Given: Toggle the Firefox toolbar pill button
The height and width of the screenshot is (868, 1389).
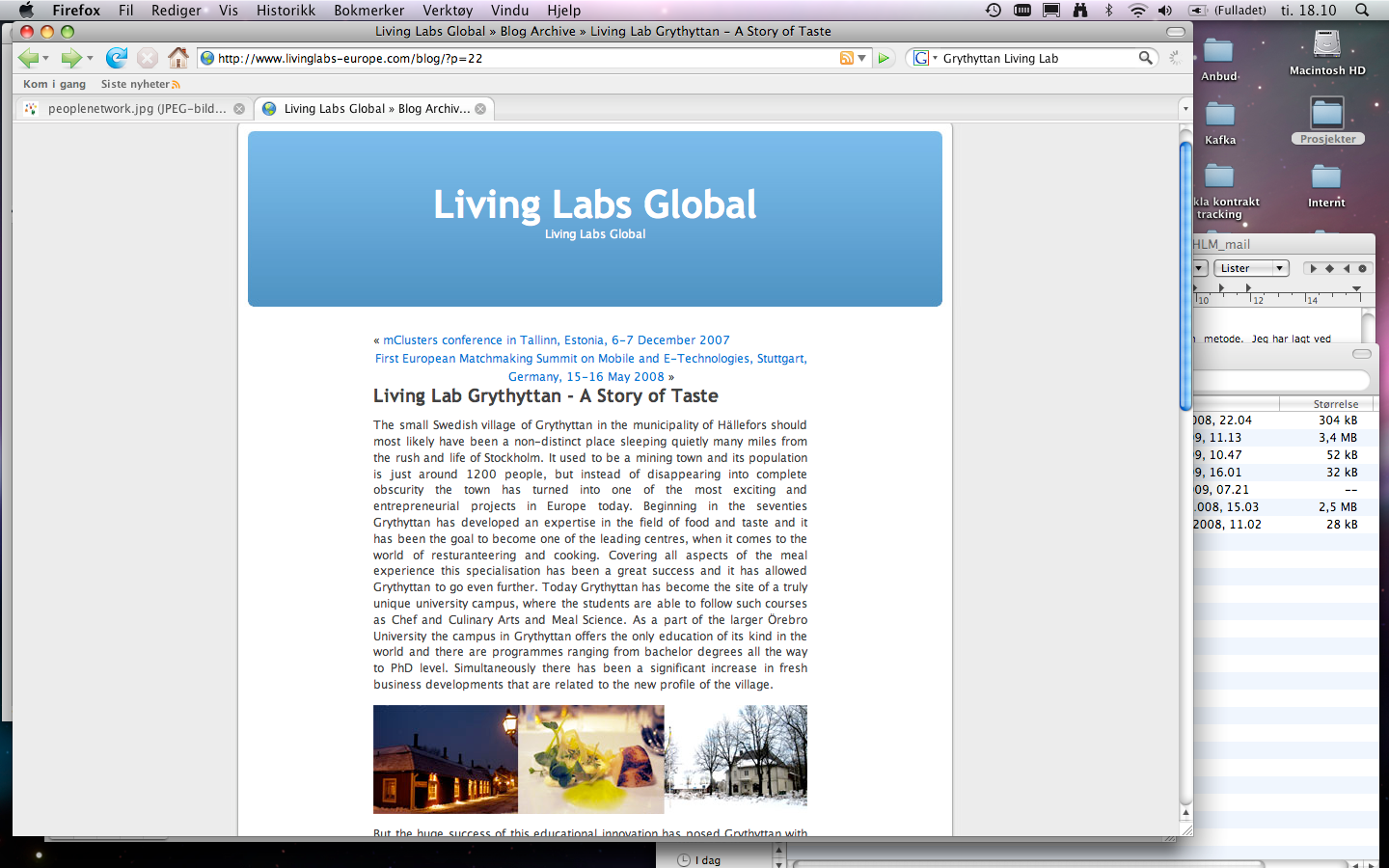Looking at the screenshot, I should click(x=1175, y=32).
